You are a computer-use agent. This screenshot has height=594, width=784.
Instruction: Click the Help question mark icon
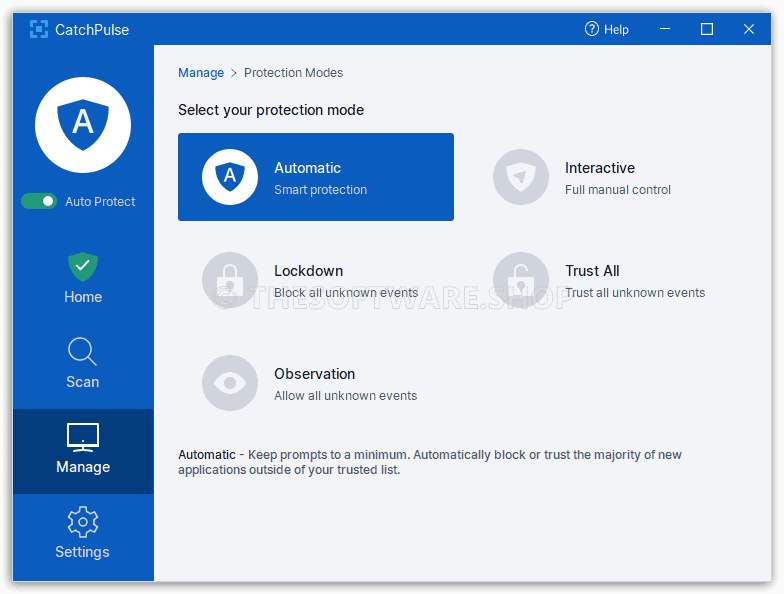pyautogui.click(x=592, y=29)
